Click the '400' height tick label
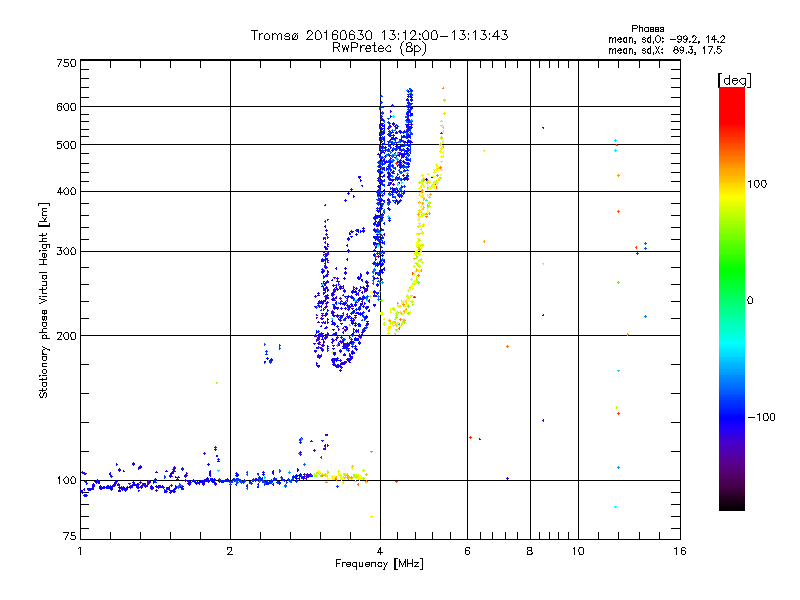This screenshot has height=600, width=800. point(66,191)
